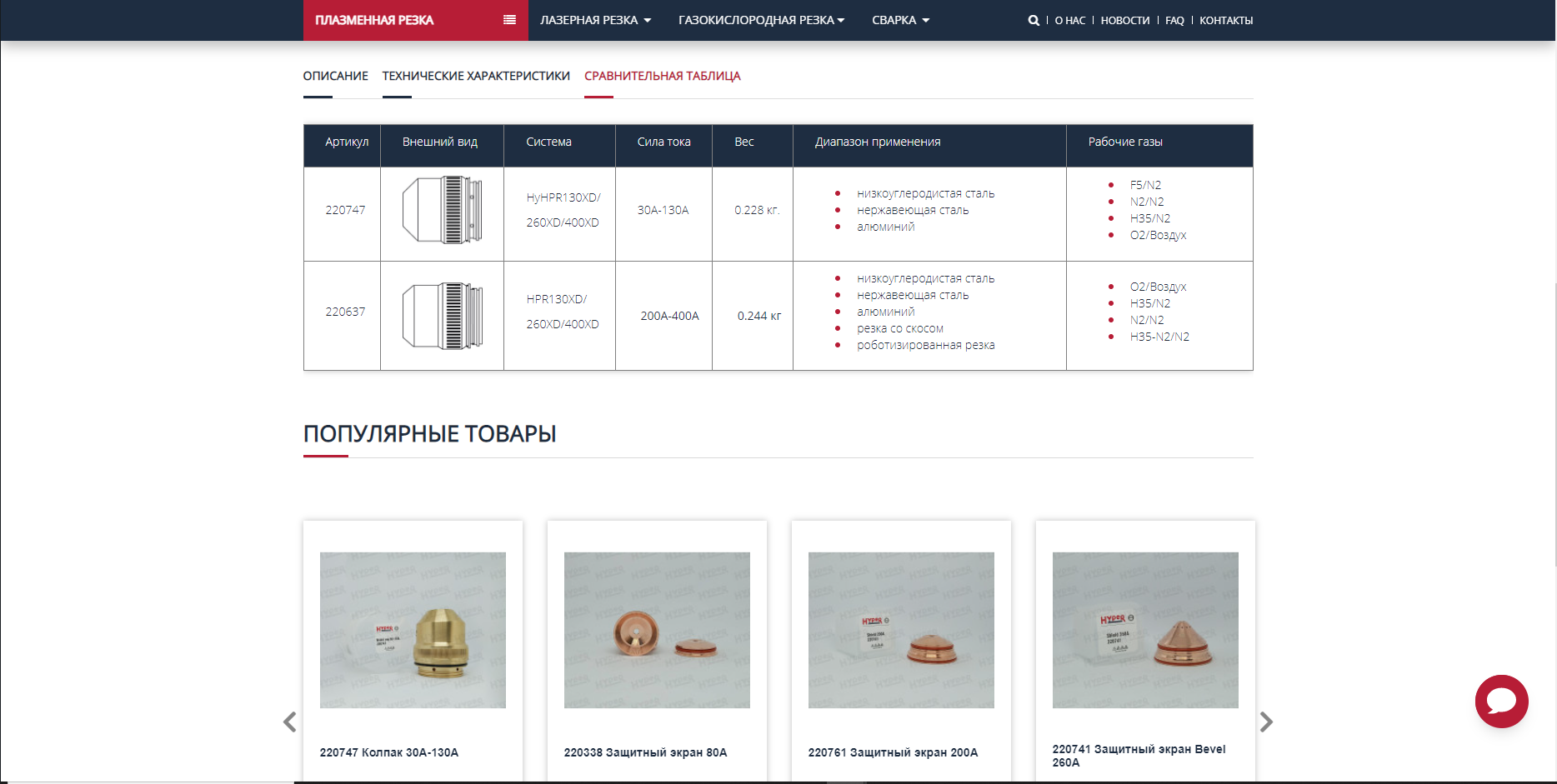
Task: Open the Контакты link
Action: pyautogui.click(x=1225, y=21)
